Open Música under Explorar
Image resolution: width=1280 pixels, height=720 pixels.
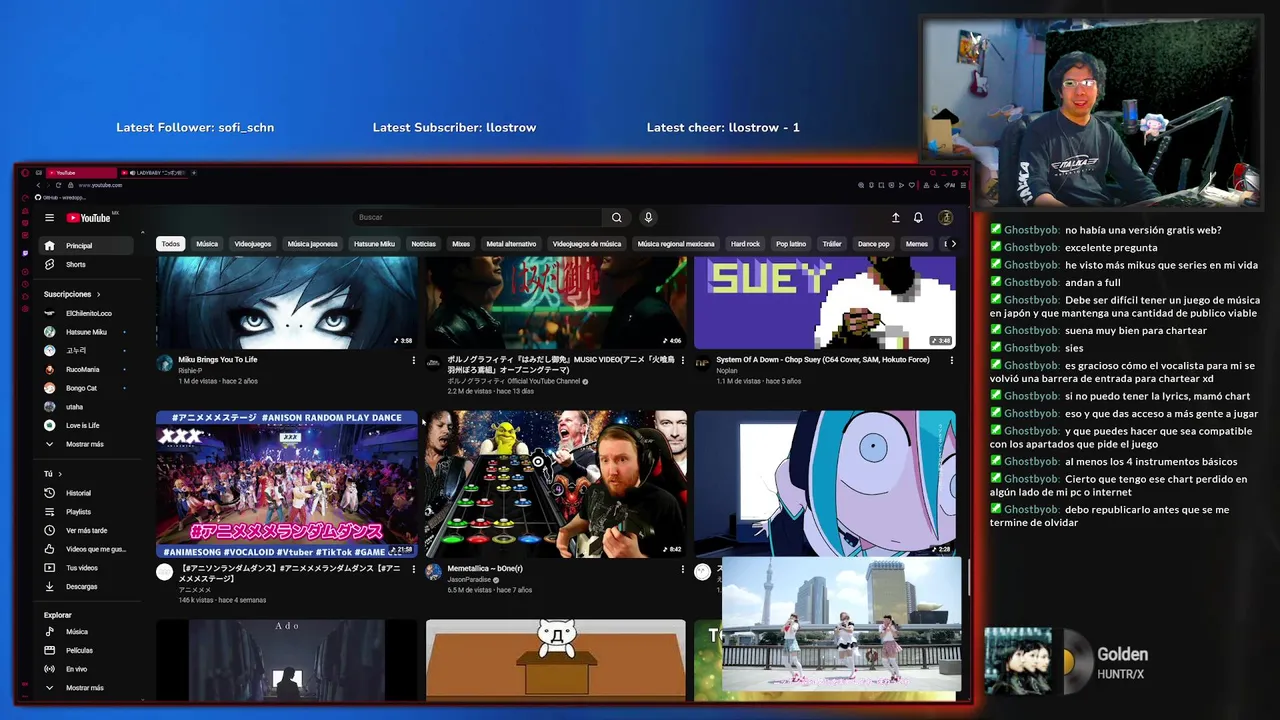click(x=86, y=632)
